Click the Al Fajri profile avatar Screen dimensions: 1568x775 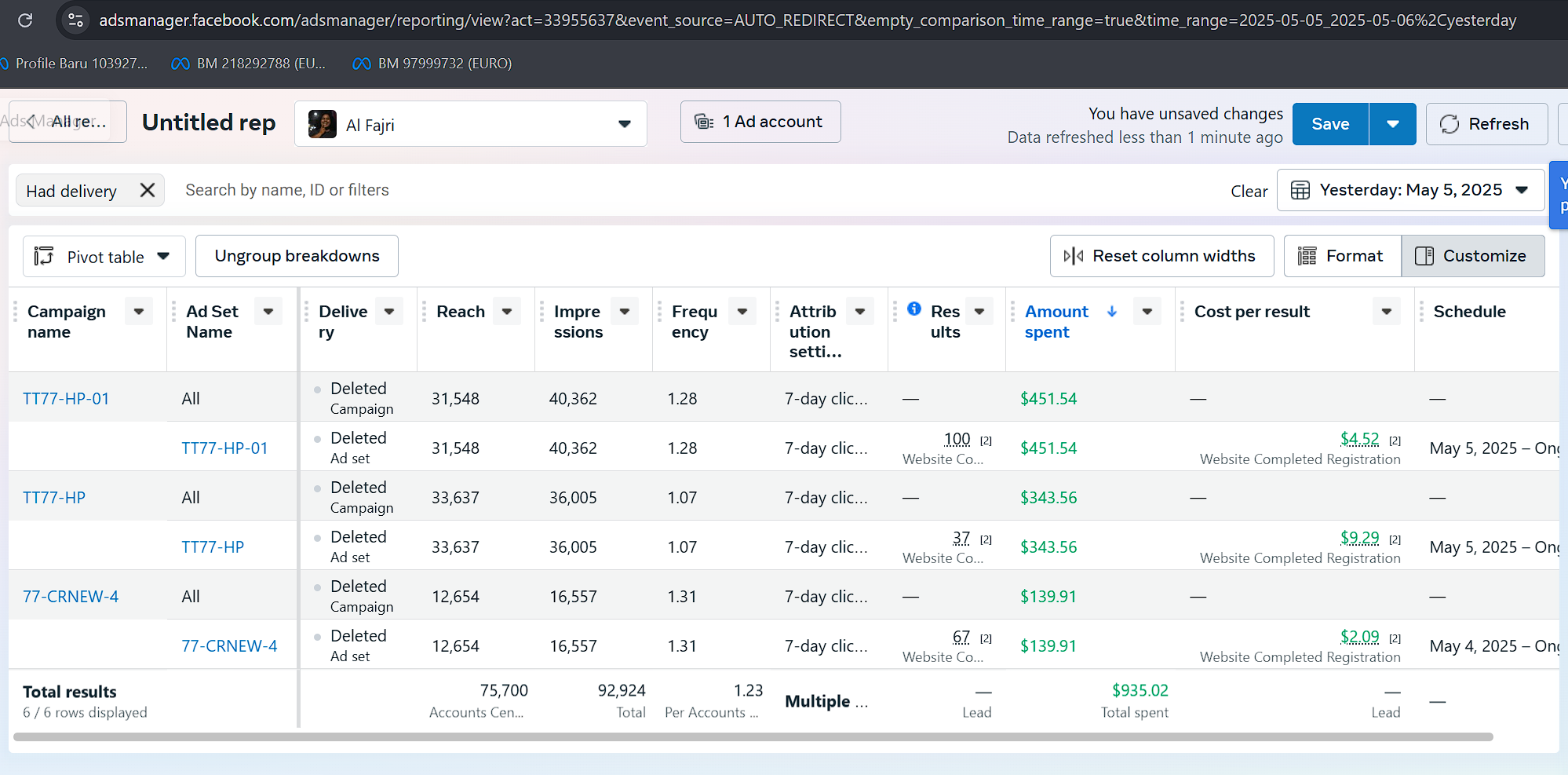click(323, 124)
